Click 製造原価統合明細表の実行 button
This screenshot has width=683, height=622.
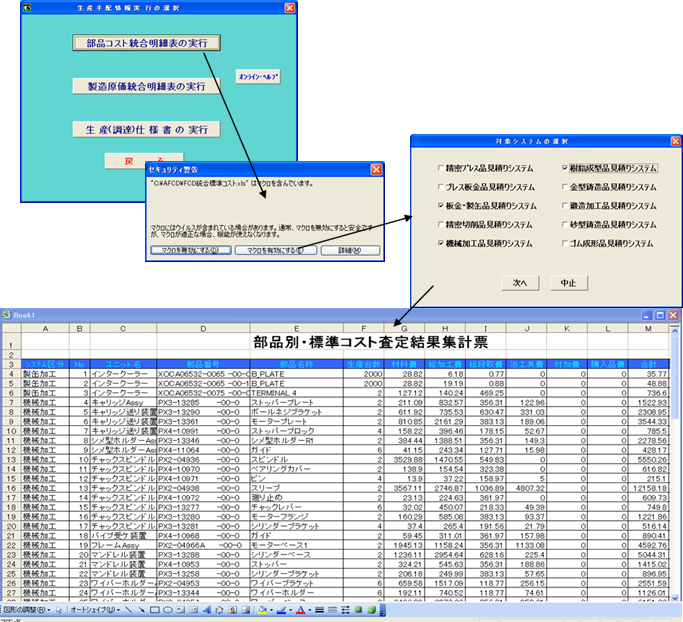pyautogui.click(x=146, y=86)
